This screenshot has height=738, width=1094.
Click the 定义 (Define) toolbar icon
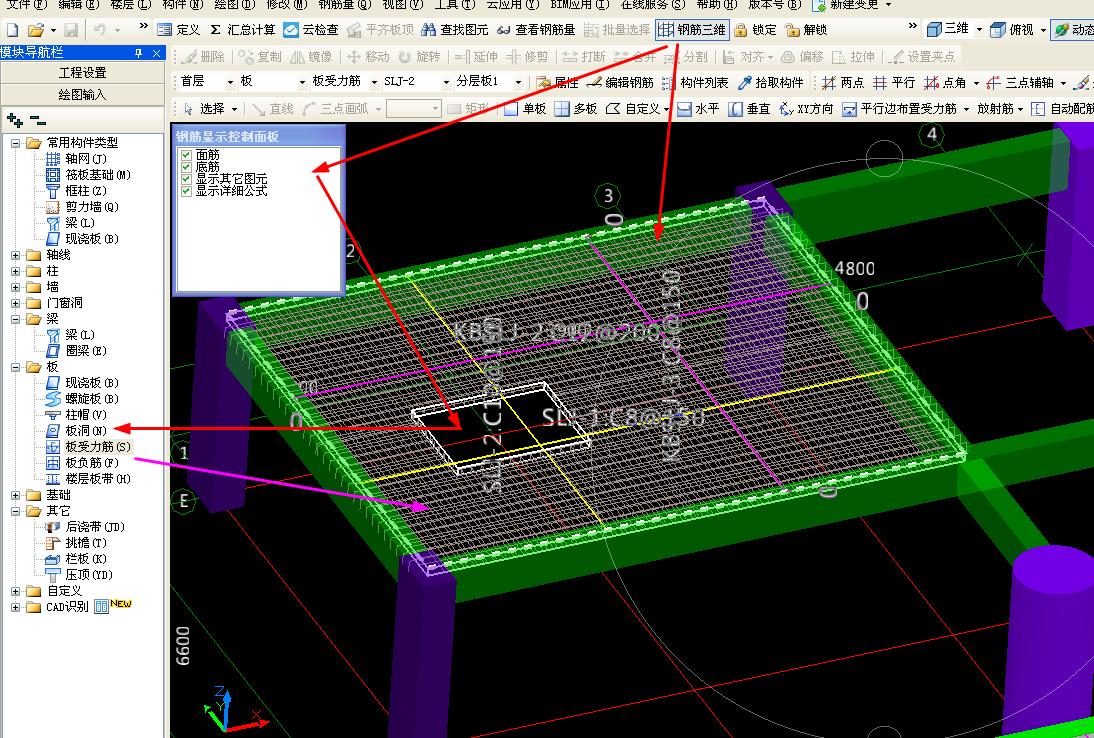point(179,29)
